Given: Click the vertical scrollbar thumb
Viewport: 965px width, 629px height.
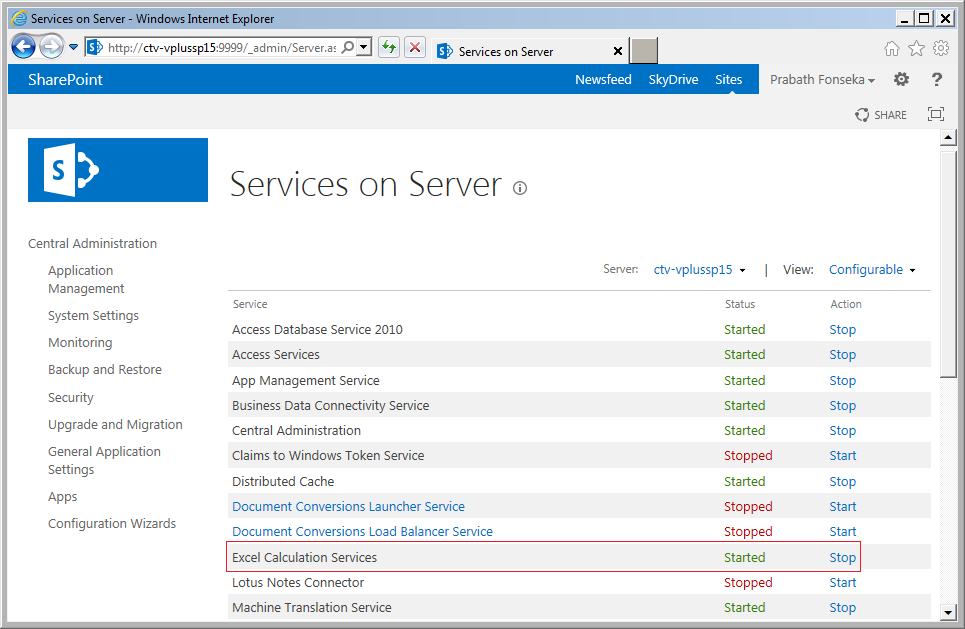Looking at the screenshot, I should [x=948, y=263].
